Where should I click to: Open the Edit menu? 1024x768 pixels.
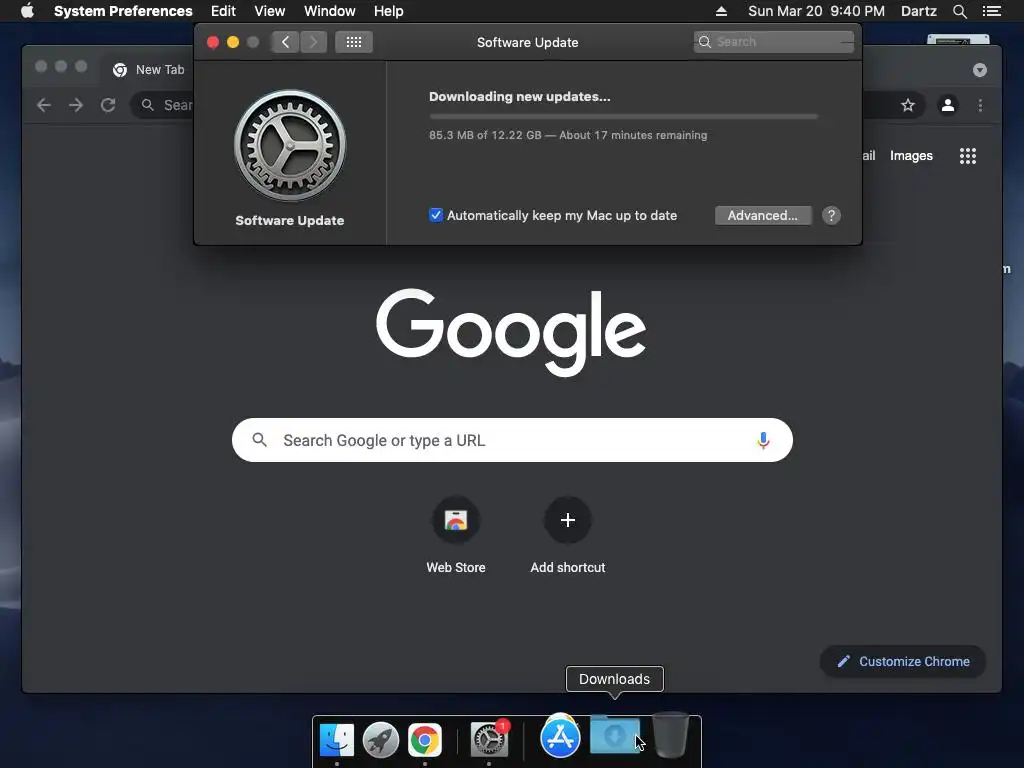pyautogui.click(x=223, y=11)
